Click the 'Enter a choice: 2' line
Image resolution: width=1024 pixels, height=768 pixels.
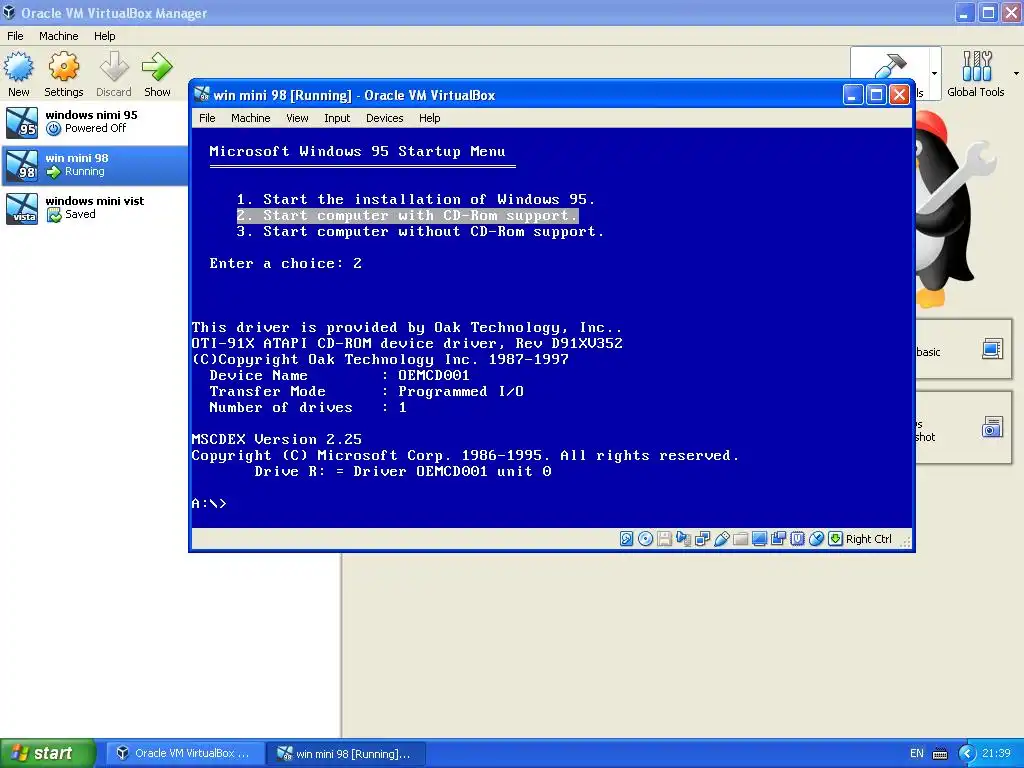(285, 263)
